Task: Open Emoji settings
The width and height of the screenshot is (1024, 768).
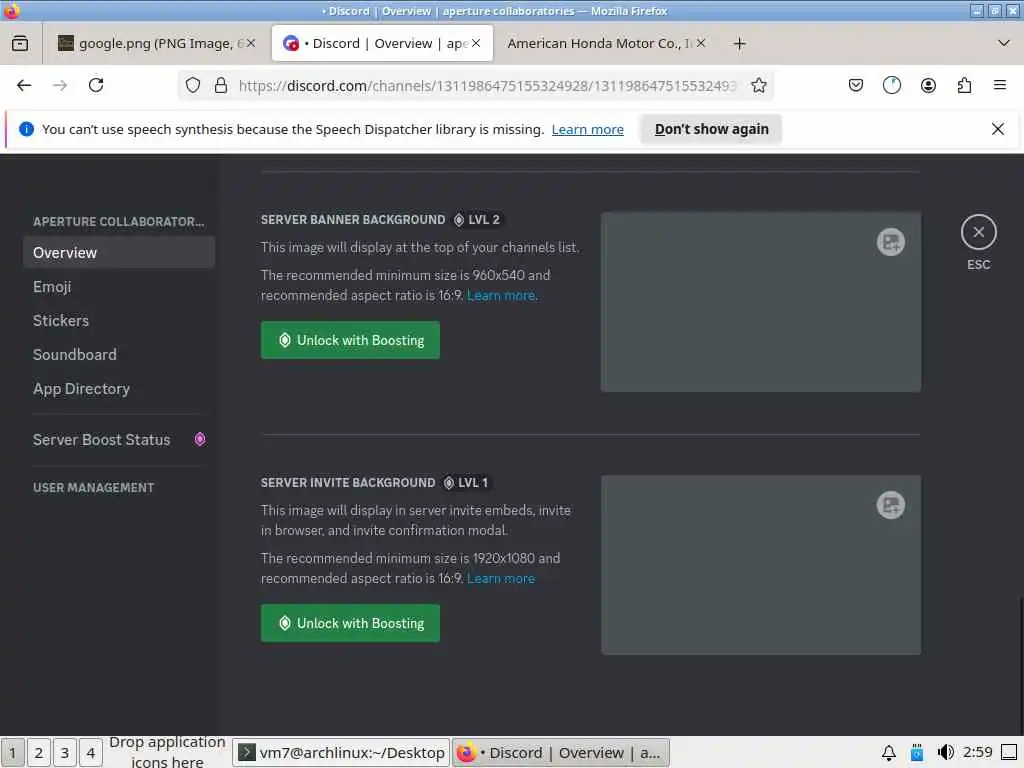Action: click(x=119, y=287)
